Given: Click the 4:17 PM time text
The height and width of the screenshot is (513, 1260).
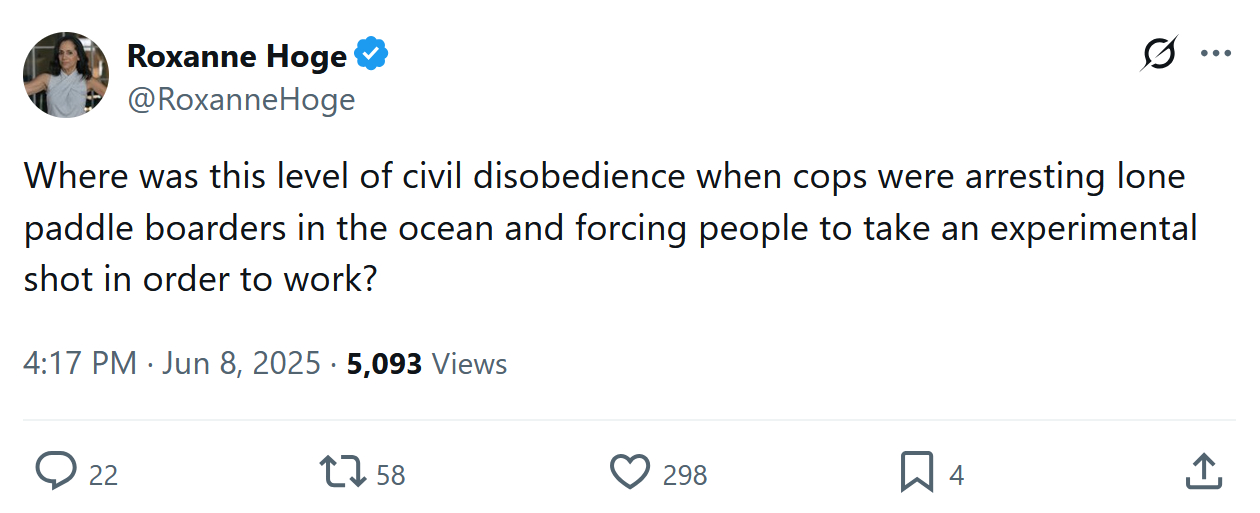Looking at the screenshot, I should (x=79, y=364).
